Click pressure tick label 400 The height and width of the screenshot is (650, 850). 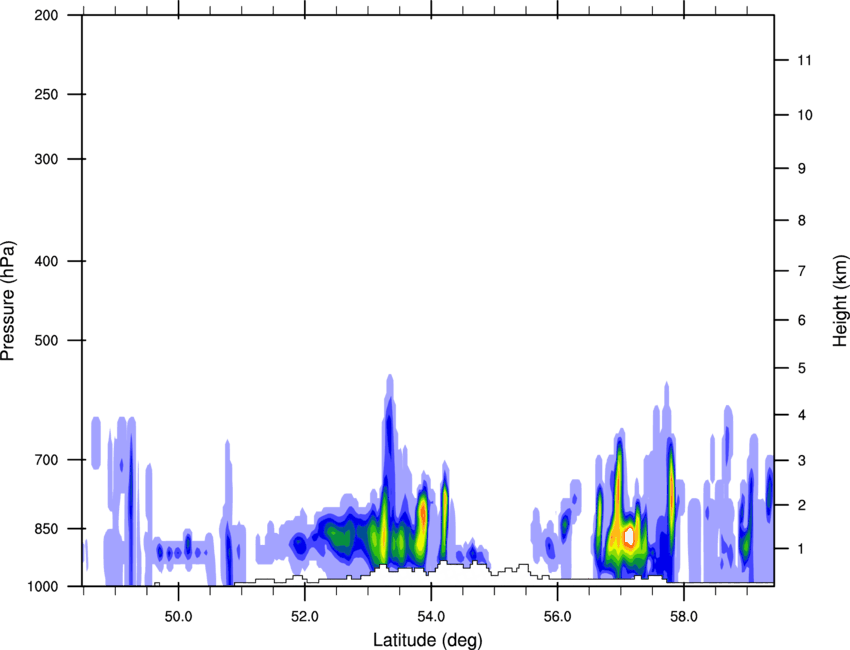46,261
